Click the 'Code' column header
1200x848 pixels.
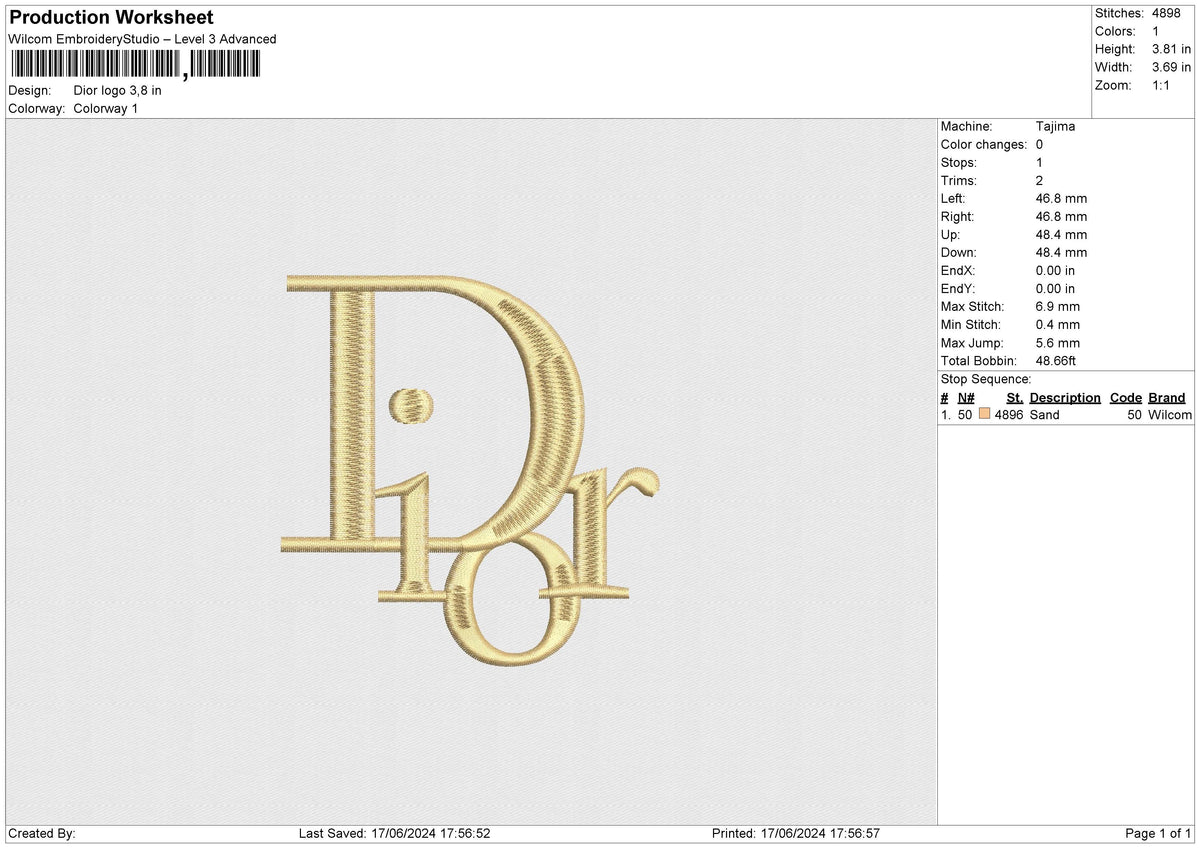coord(1126,398)
